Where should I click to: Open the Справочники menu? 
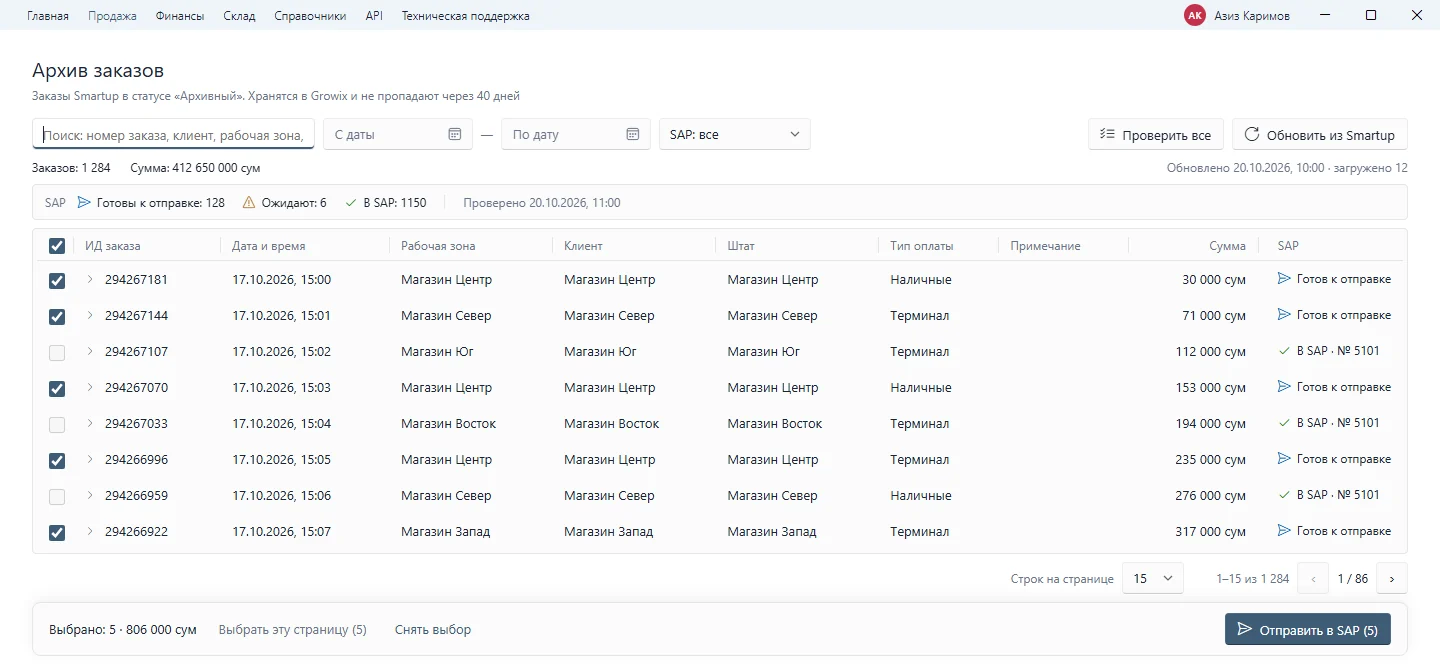[x=310, y=16]
